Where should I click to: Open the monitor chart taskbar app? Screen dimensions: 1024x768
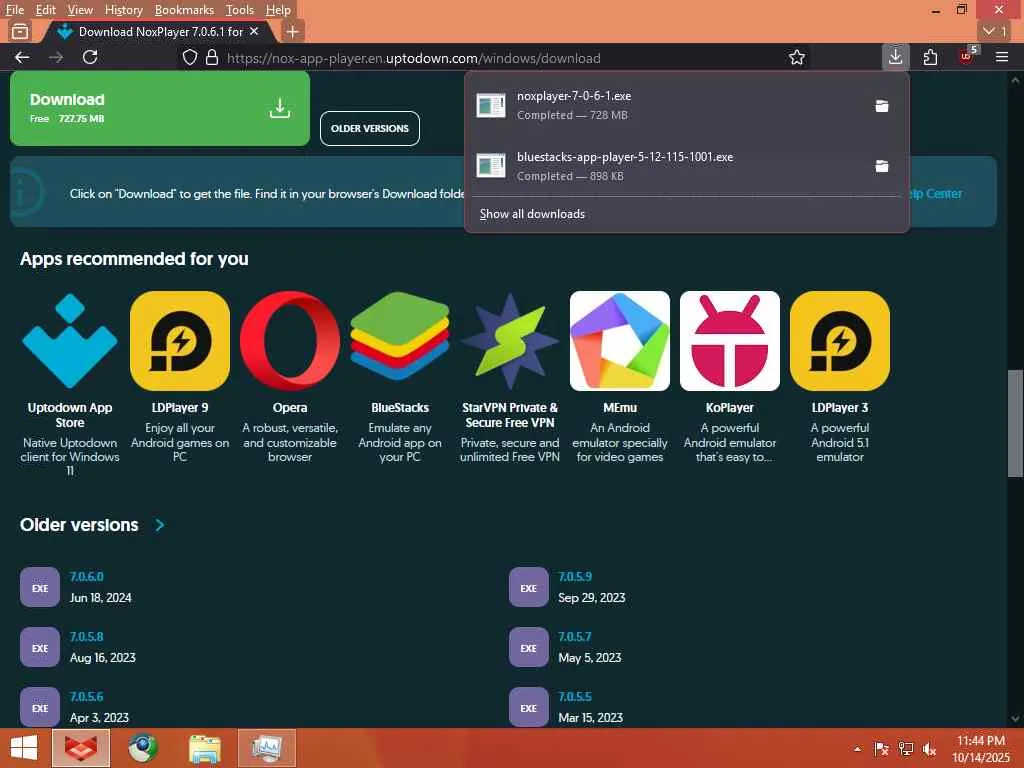[266, 748]
